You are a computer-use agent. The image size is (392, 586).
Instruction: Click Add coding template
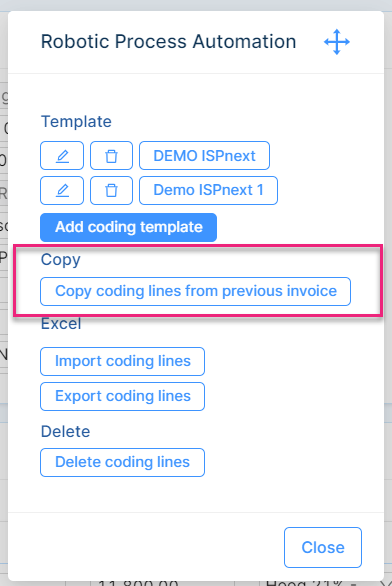point(129,227)
